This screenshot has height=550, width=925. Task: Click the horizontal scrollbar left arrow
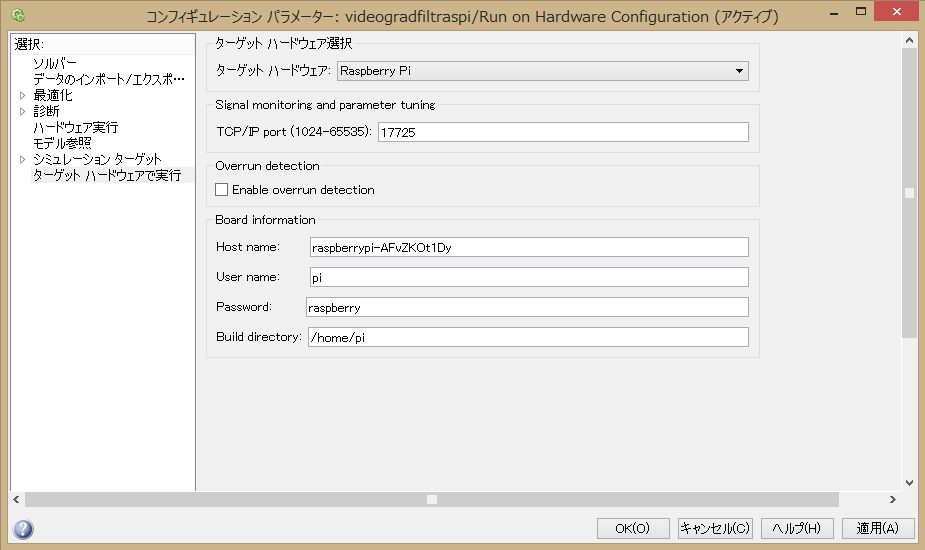pos(16,499)
